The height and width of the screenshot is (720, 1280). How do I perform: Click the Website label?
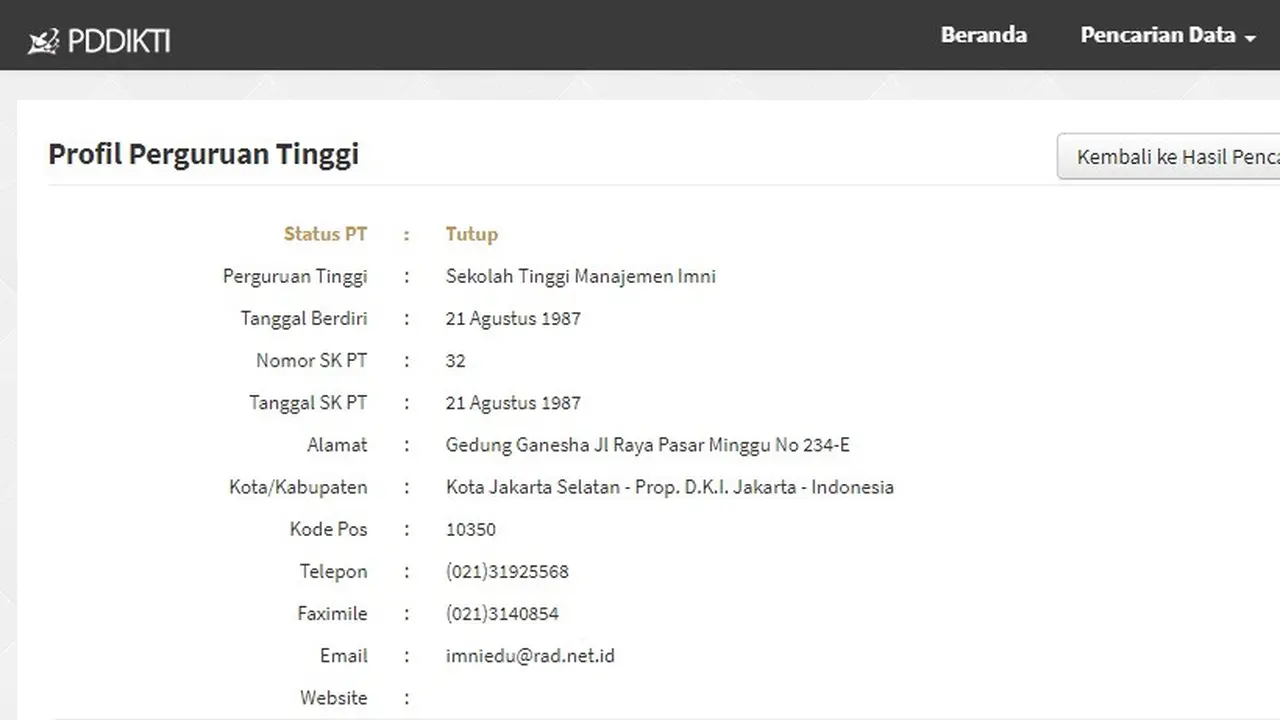[334, 697]
